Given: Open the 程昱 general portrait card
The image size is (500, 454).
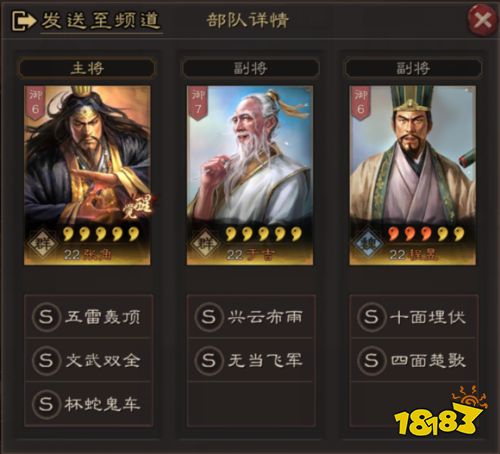Looking at the screenshot, I should 413,175.
